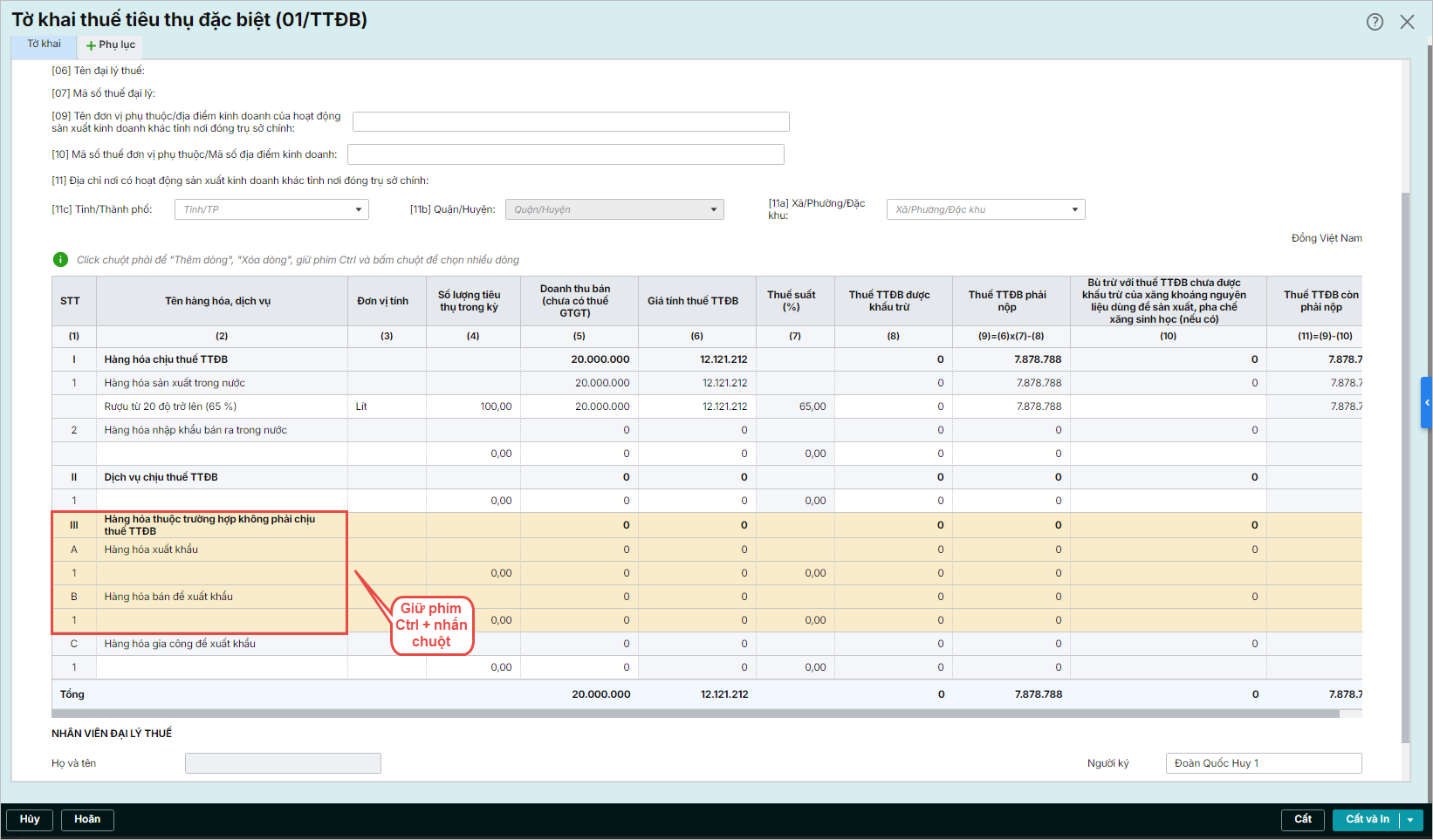Click the Cất save button
The width and height of the screenshot is (1433, 840).
coord(1302,820)
